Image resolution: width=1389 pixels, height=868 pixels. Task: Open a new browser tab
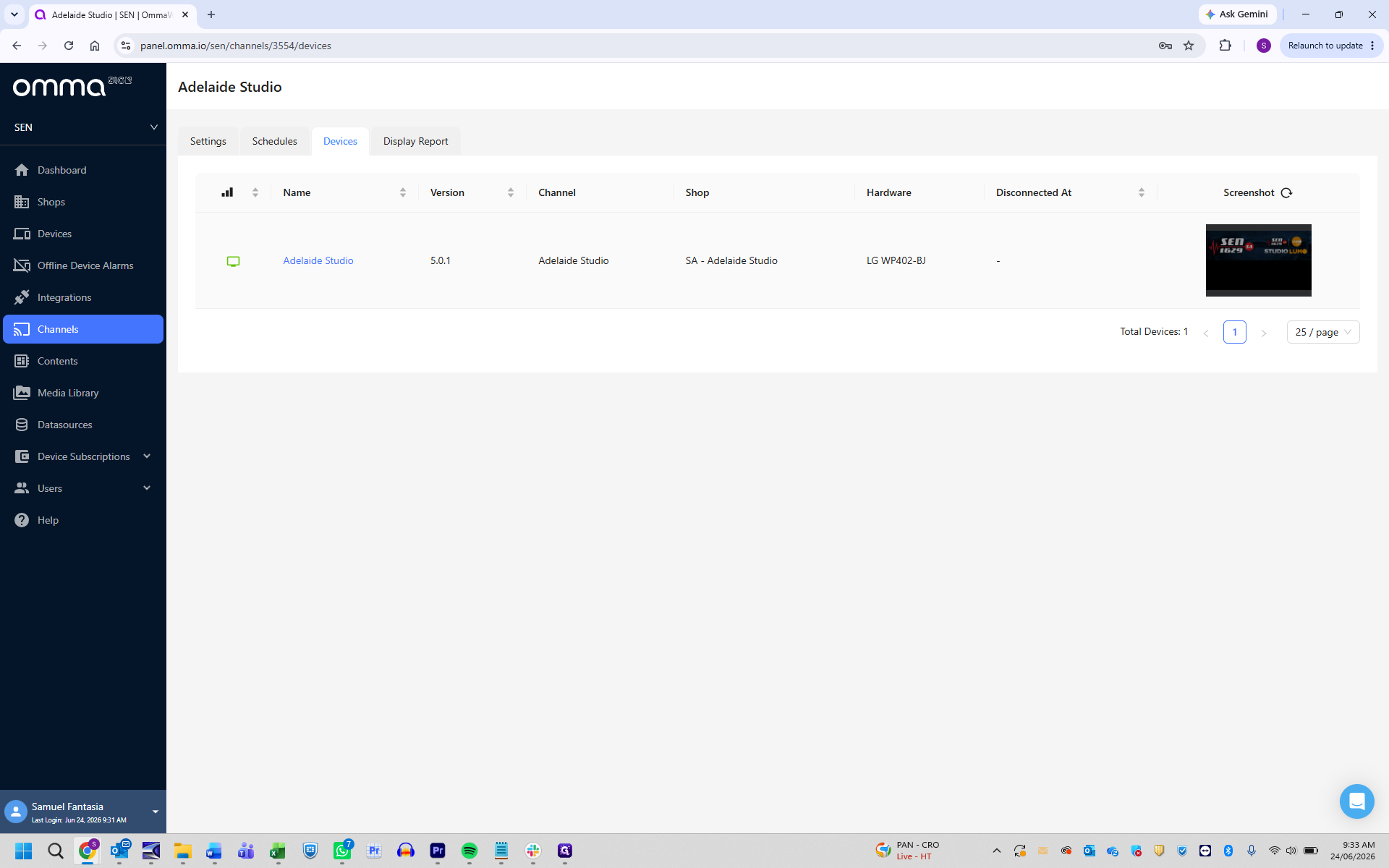[211, 14]
